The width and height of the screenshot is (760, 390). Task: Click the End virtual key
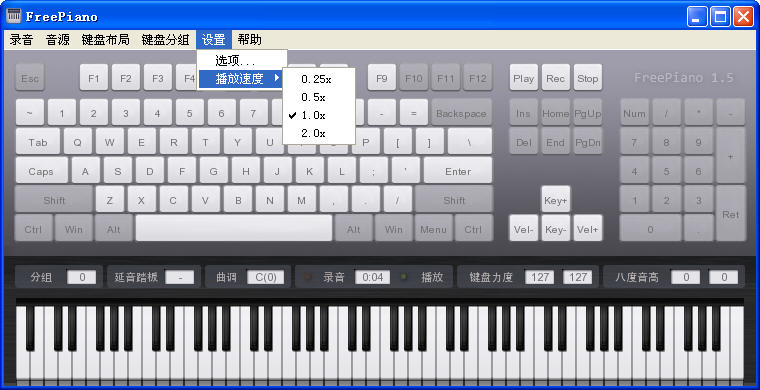tap(555, 141)
